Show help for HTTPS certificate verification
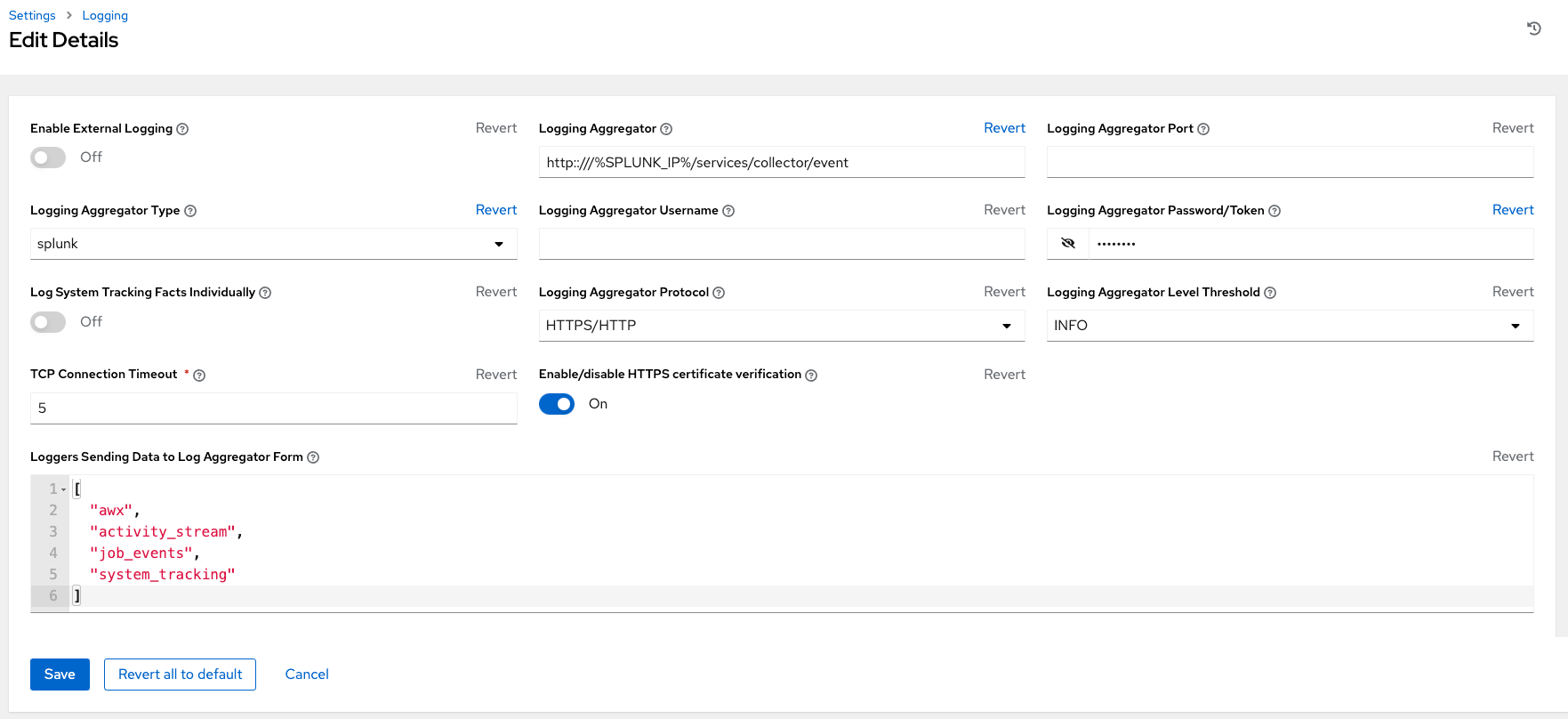 811,376
